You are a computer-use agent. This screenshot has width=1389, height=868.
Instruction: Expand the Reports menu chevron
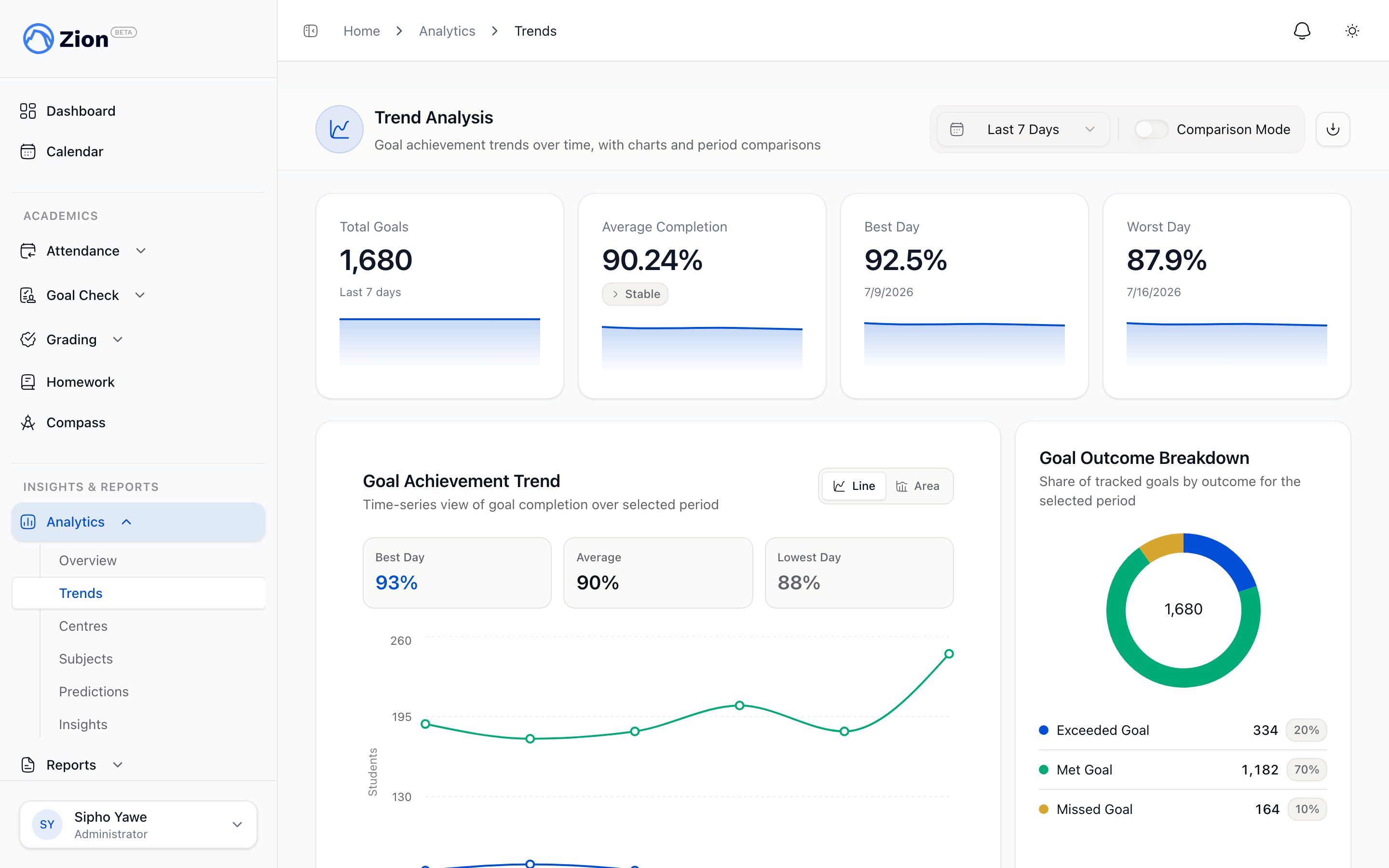point(118,765)
